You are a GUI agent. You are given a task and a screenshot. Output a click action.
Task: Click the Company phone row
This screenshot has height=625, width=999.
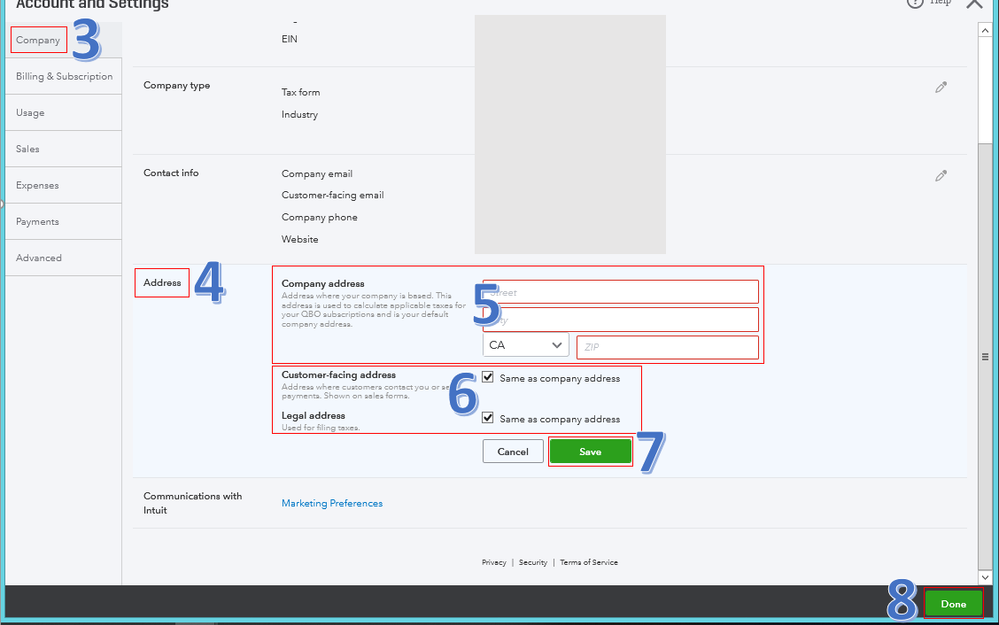pyautogui.click(x=319, y=217)
